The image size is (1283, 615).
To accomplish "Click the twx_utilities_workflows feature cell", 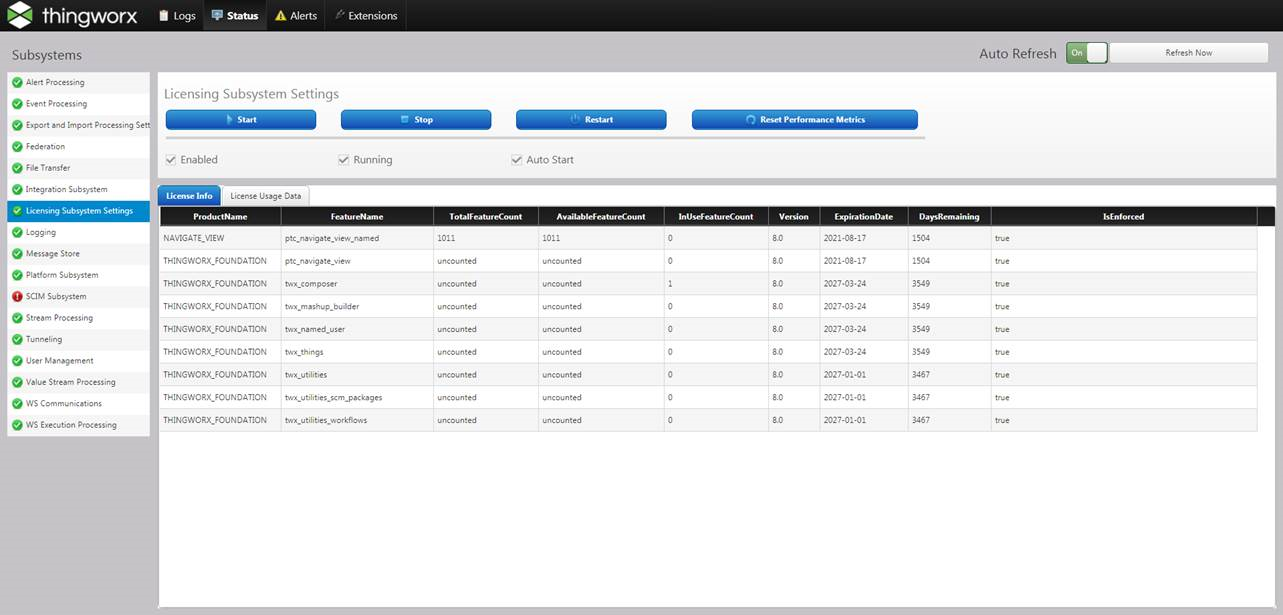I will (357, 420).
